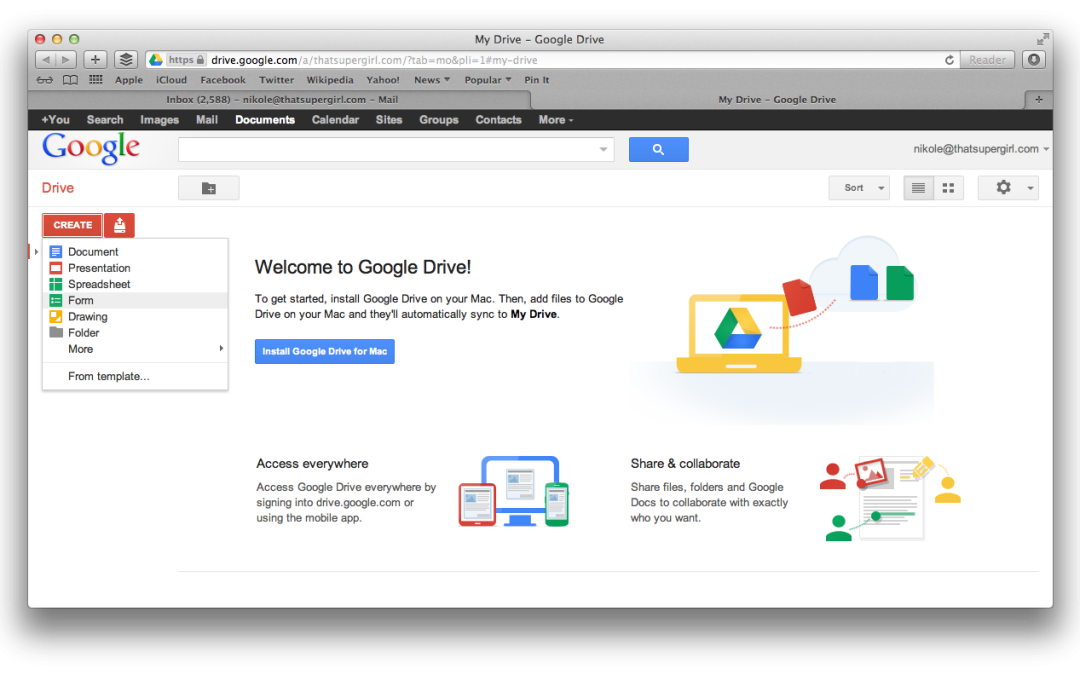Viewport: 1080px width, 675px height.
Task: Choose Spreadsheet from the Create menu
Action: pos(136,284)
